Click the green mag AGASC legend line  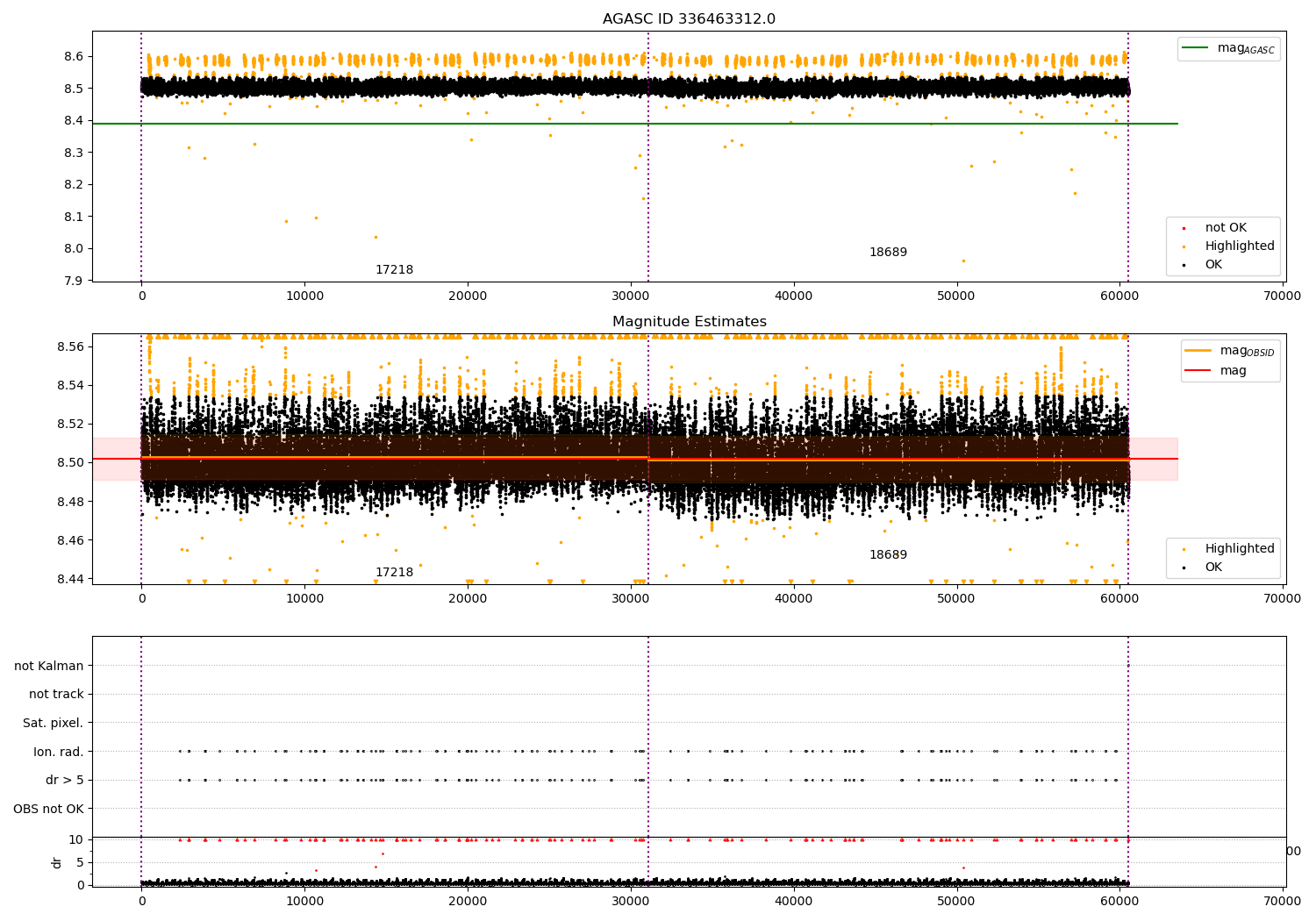[x=1195, y=48]
